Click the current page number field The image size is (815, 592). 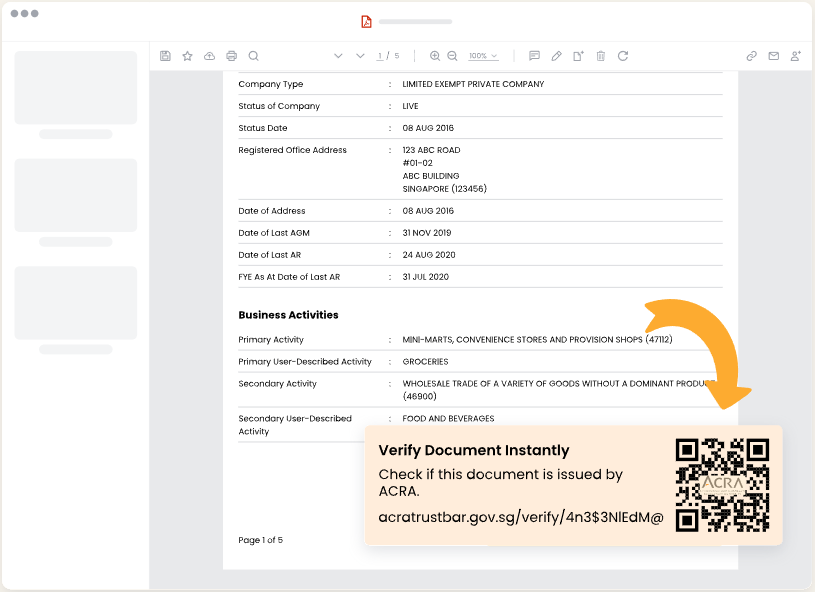point(379,56)
